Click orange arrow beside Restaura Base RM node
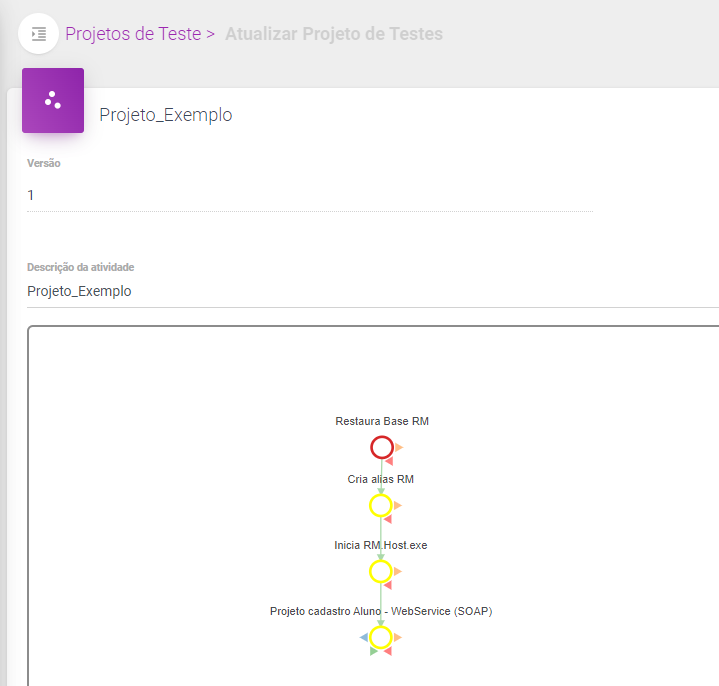The height and width of the screenshot is (686, 719). pyautogui.click(x=398, y=447)
